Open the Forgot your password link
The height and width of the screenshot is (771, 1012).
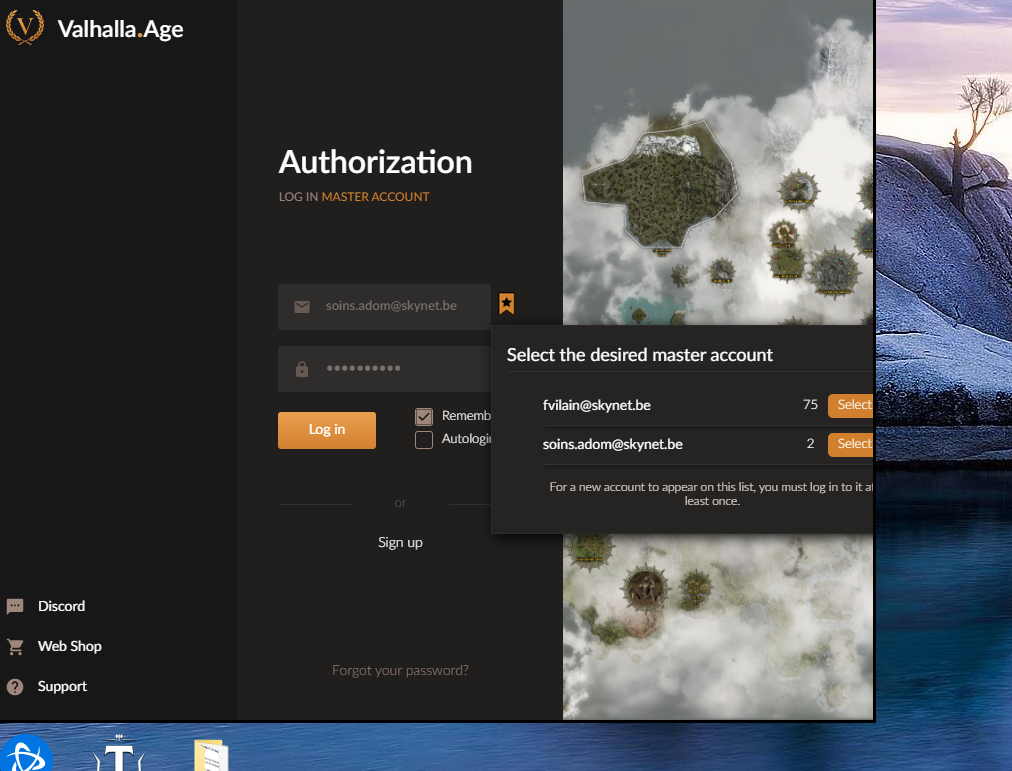pos(400,670)
